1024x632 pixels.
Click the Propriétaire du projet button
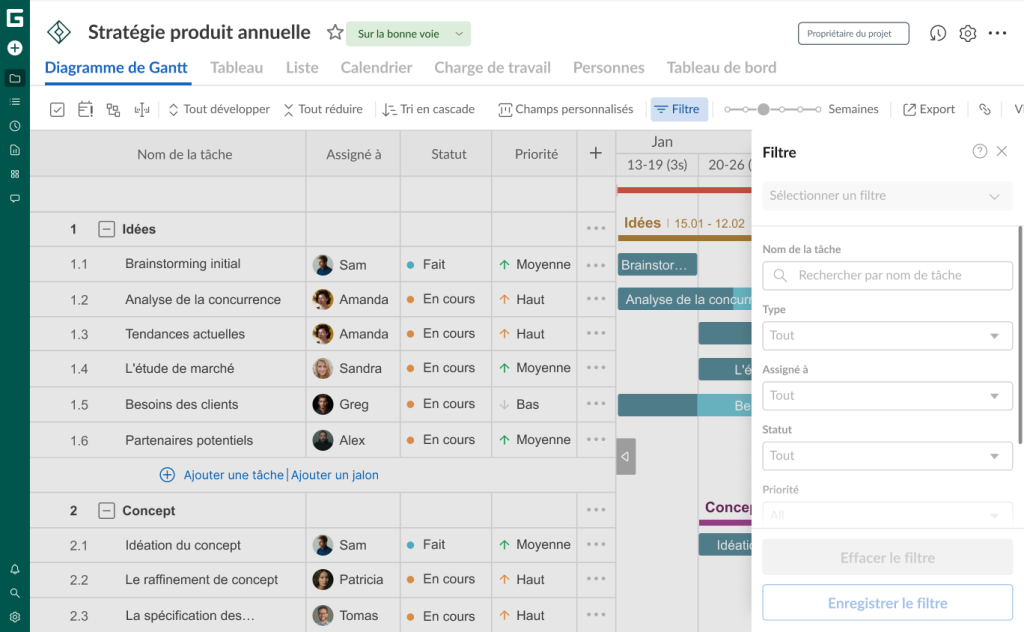pos(853,34)
